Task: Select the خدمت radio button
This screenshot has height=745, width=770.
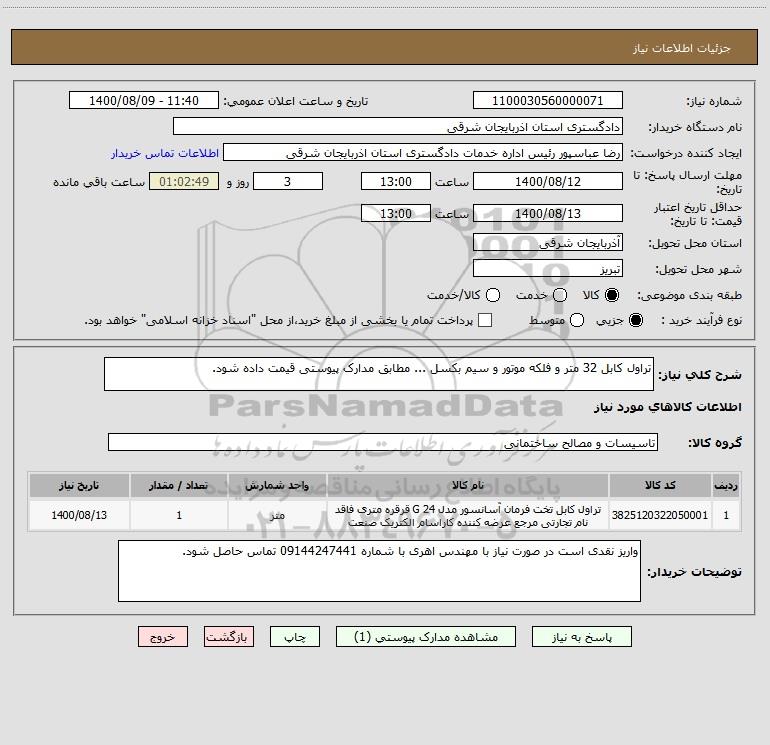Action: click(560, 295)
